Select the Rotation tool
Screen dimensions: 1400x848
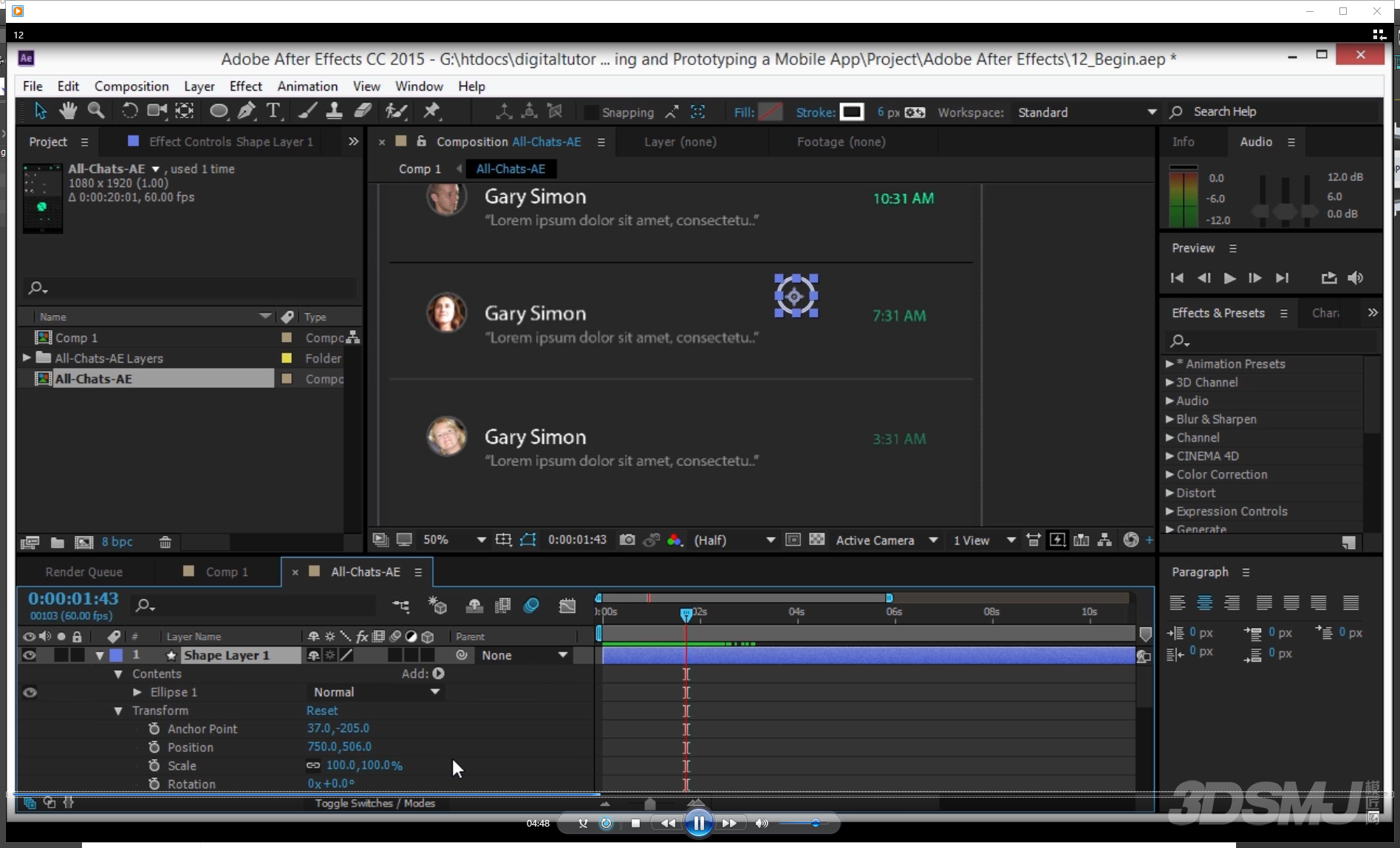129,112
